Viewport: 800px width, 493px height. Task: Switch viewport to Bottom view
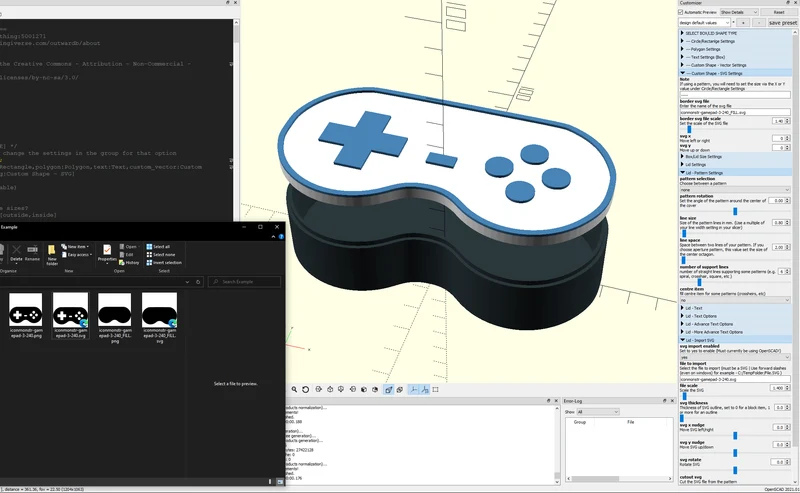coord(341,389)
